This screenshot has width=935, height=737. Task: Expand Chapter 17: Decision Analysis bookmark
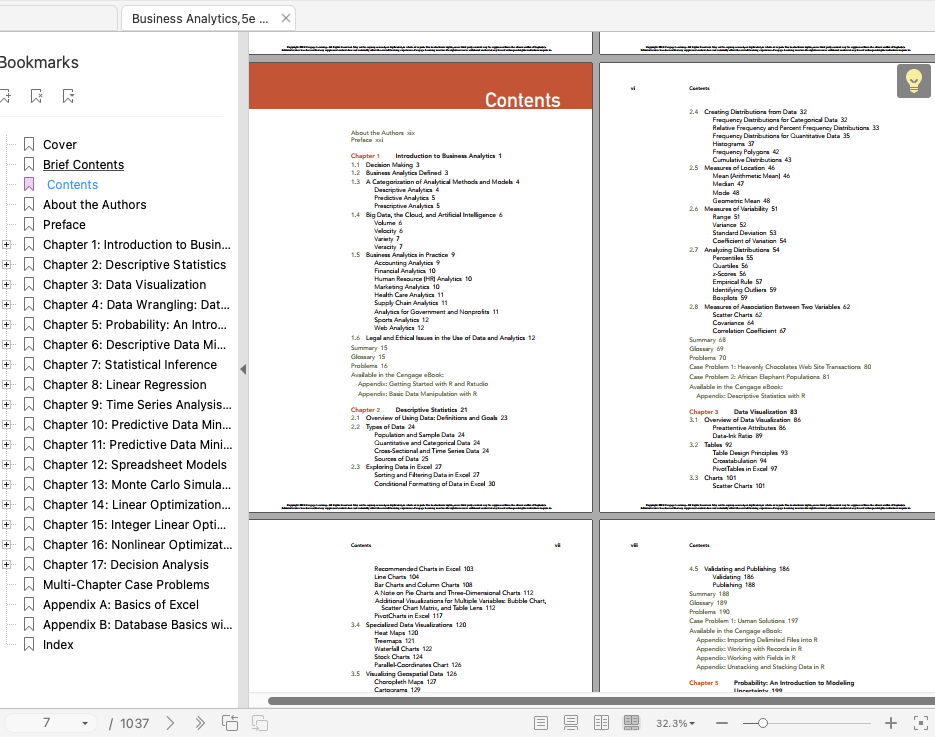coord(6,565)
